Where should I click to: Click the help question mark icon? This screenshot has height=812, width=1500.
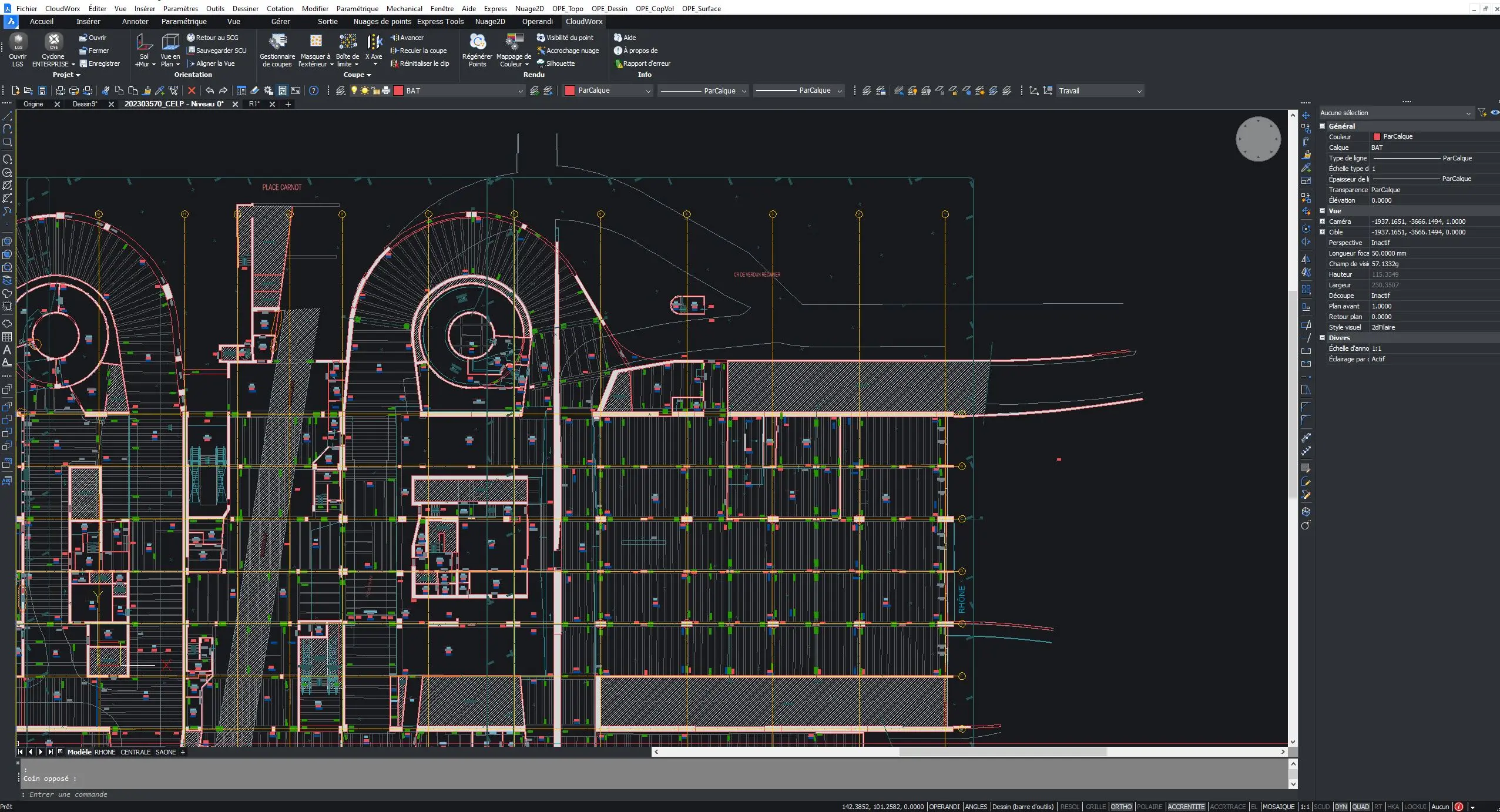[314, 90]
